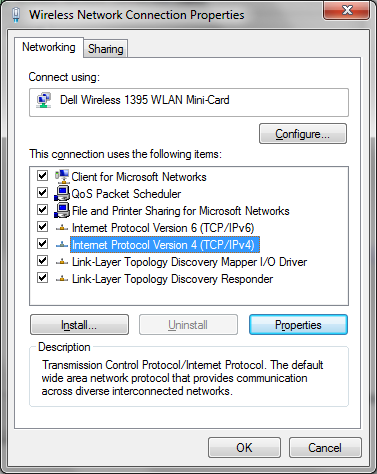Confirm changes with OK button
377x474 pixels.
point(244,448)
